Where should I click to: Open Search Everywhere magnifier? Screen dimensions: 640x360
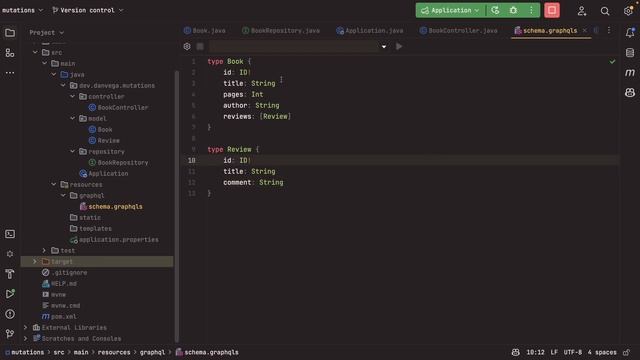(x=605, y=11)
